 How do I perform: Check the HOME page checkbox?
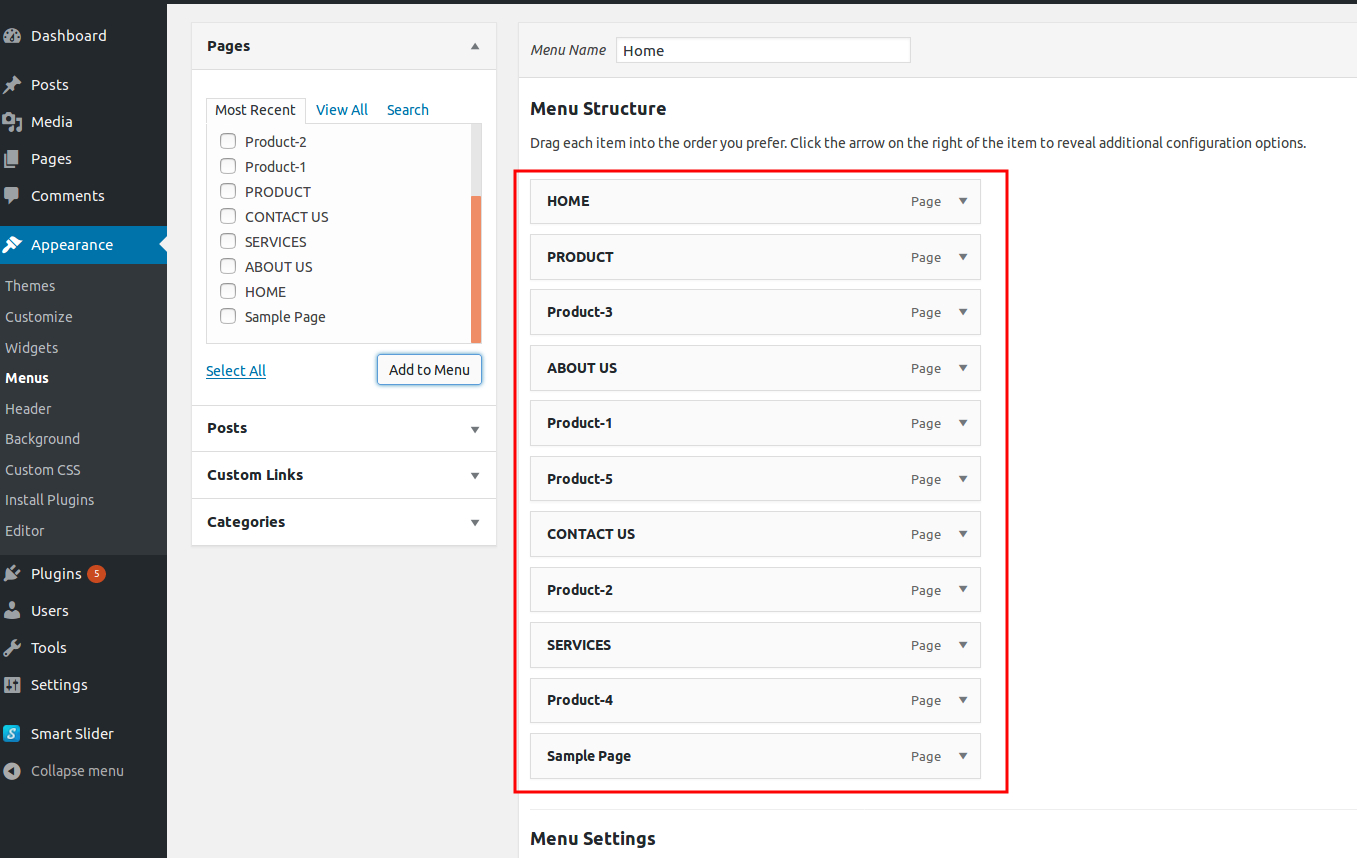tap(227, 291)
